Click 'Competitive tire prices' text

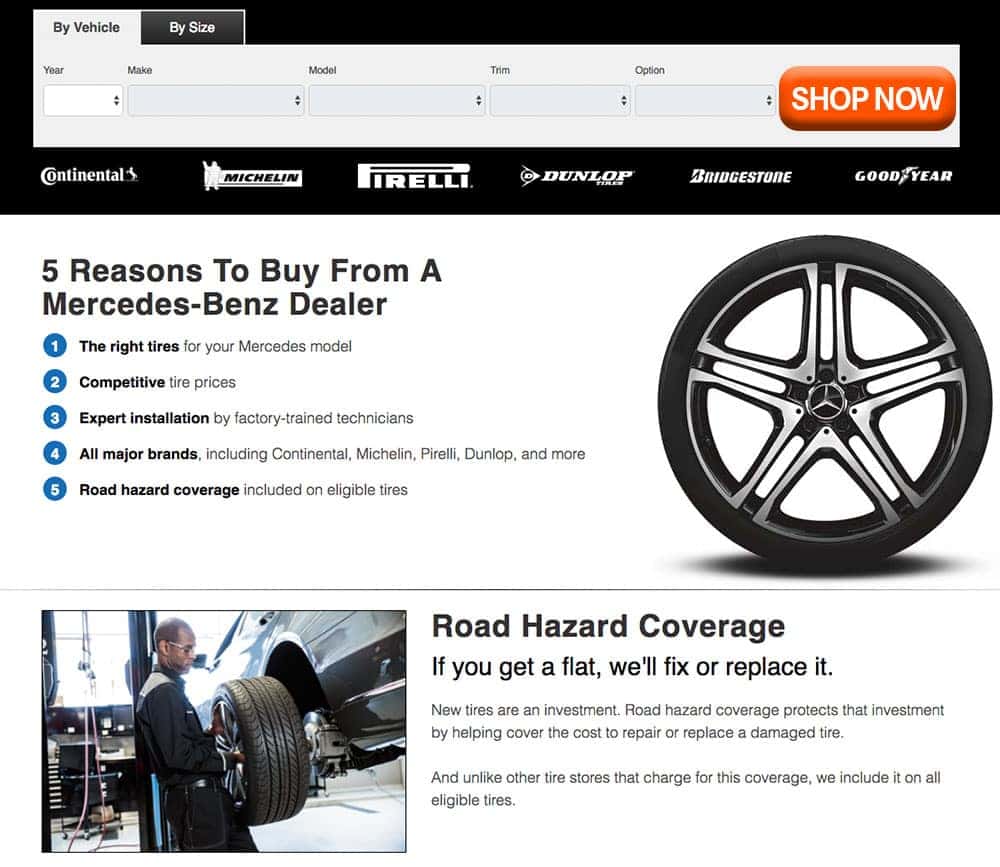point(158,382)
